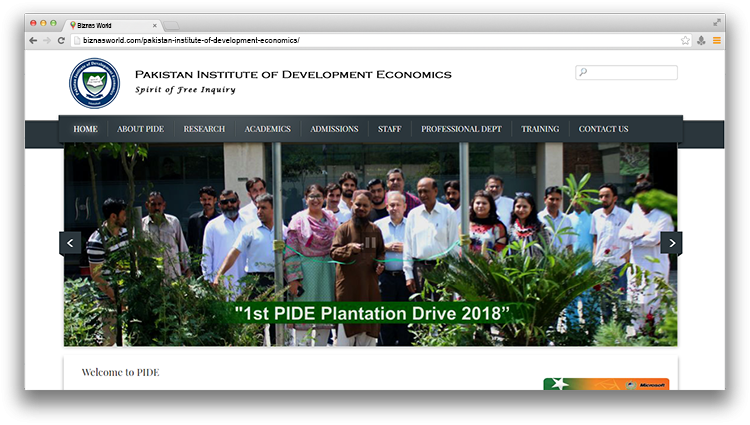Open the CONTACT US page

click(603, 129)
